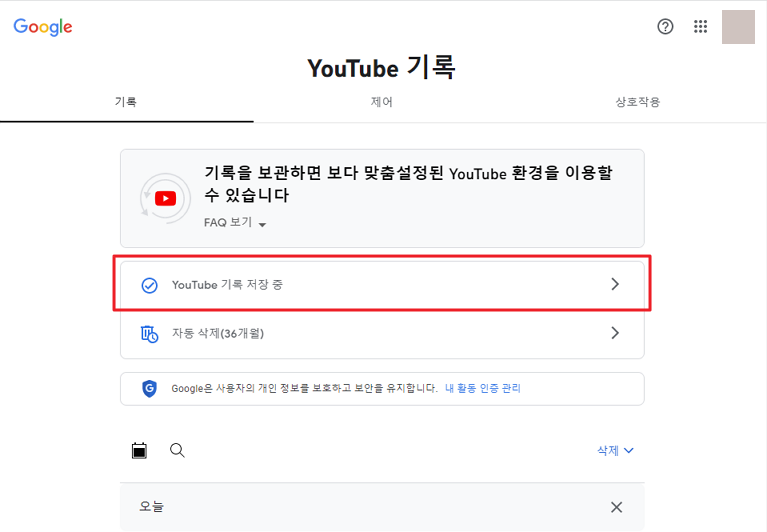This screenshot has width=767, height=532.
Task: Open the account profile avatar
Action: click(738, 27)
